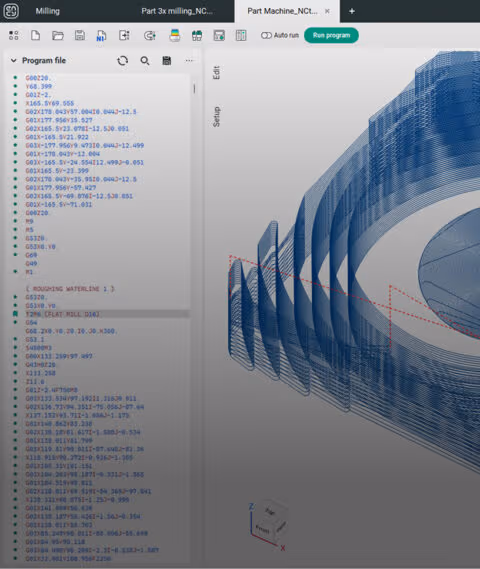Save the project with toolbar floppy icon

pos(80,35)
